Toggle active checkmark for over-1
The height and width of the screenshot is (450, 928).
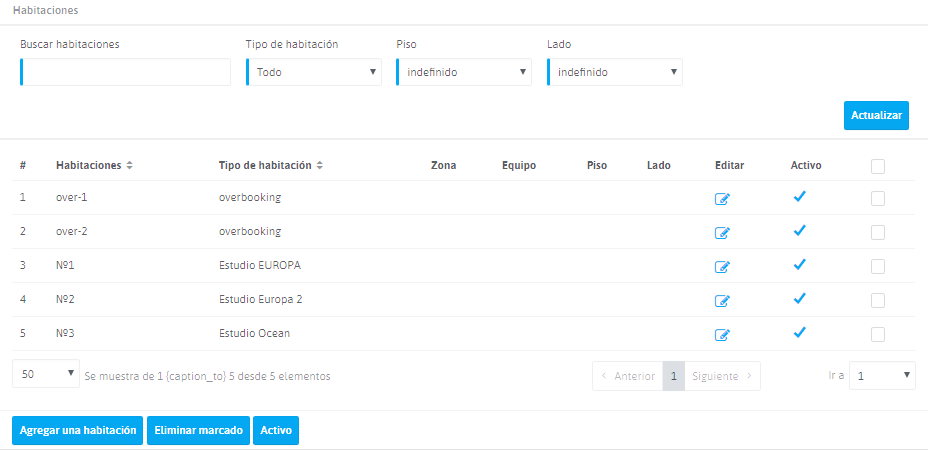[x=799, y=197]
